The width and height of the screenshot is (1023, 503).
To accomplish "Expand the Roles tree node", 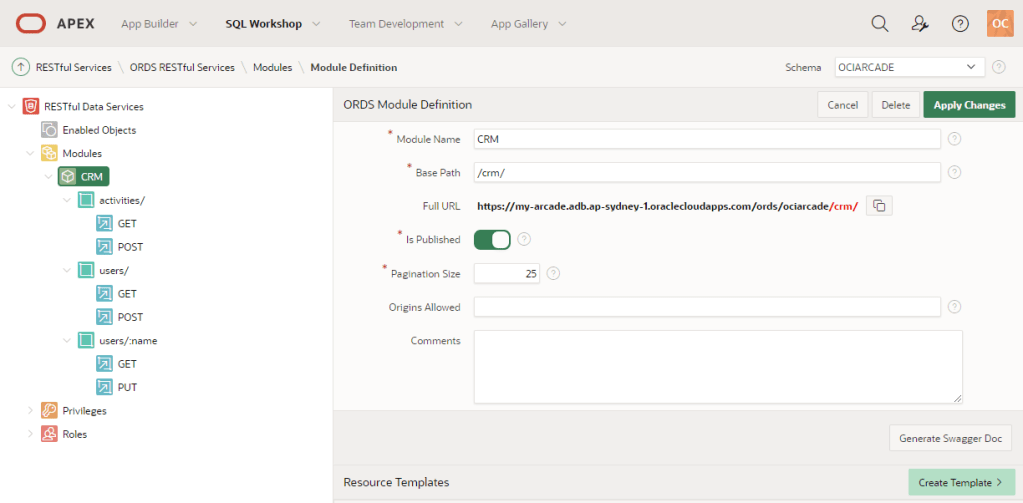I will point(30,434).
